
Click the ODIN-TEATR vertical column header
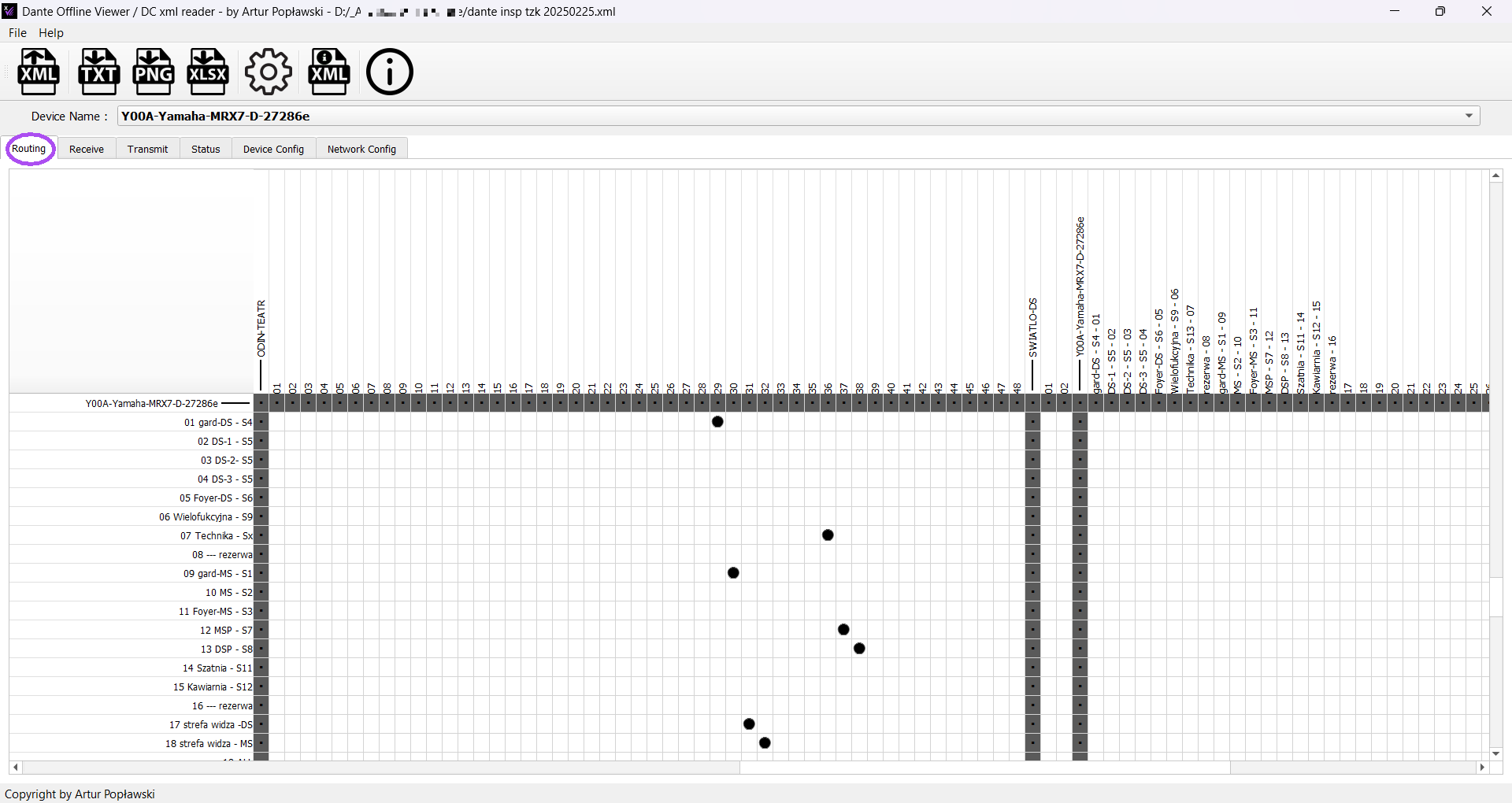click(261, 329)
